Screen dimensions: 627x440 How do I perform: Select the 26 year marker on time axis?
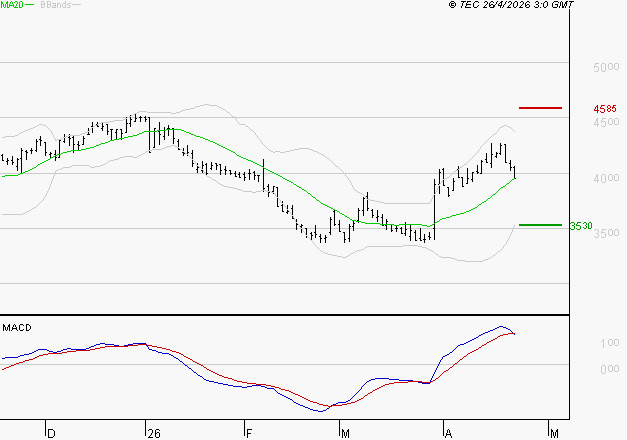pyautogui.click(x=154, y=434)
